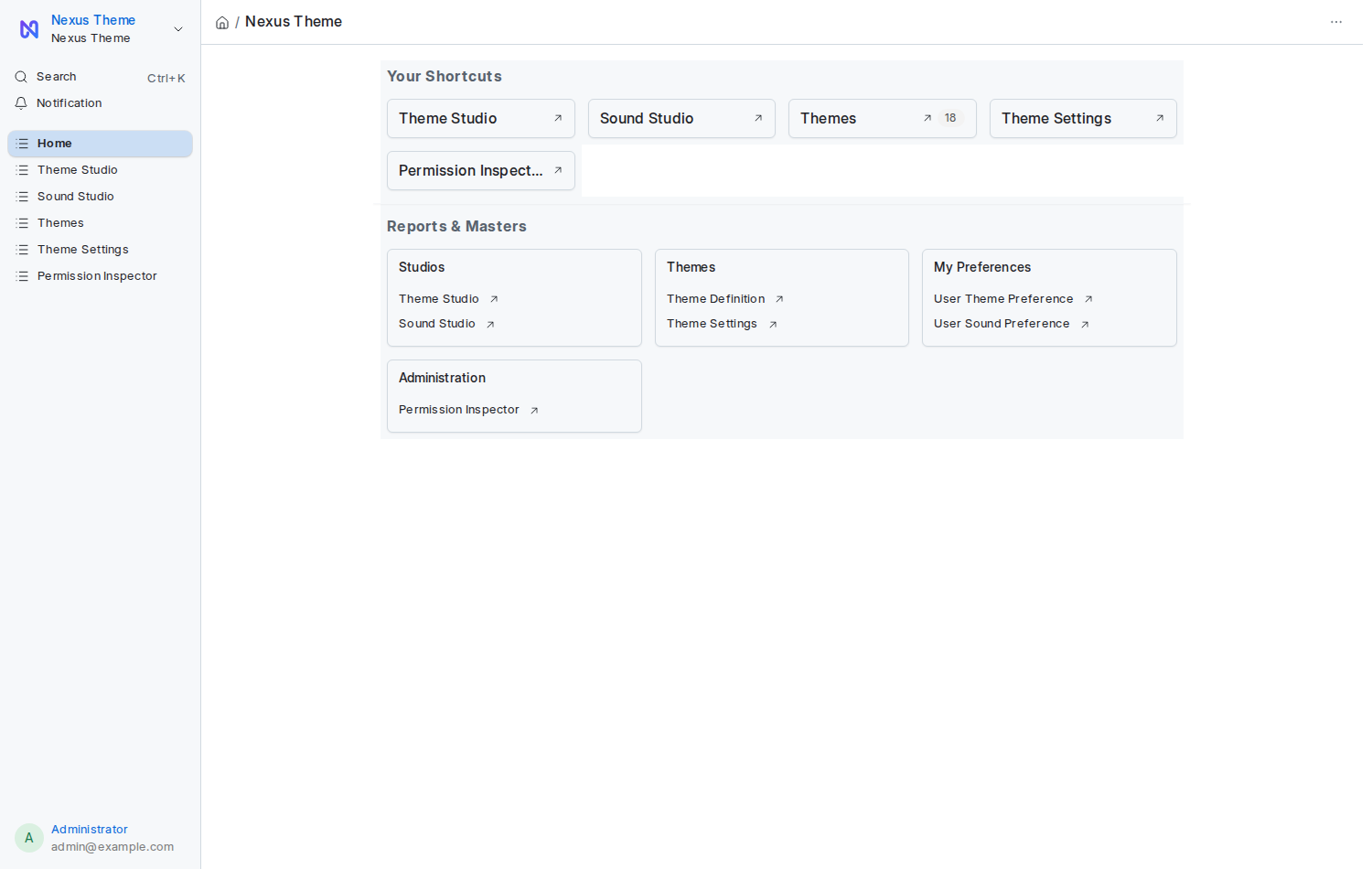Open the Administrator user name link

90,830
